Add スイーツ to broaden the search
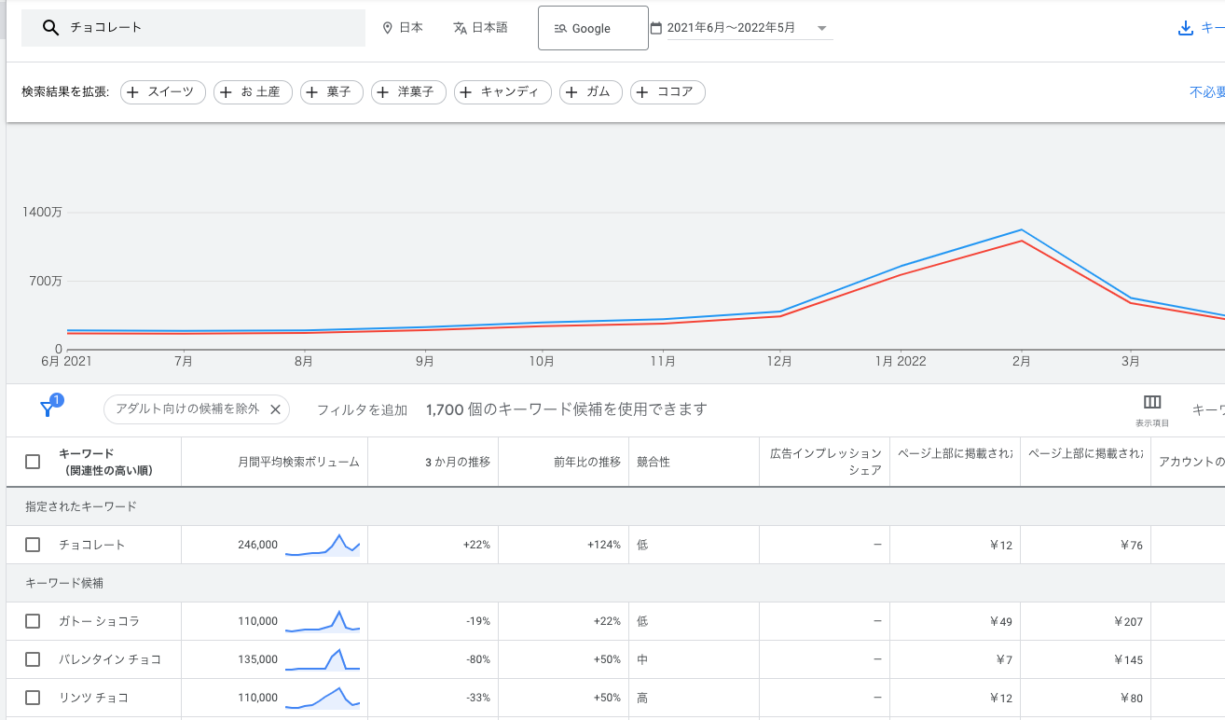The image size is (1225, 720). pyautogui.click(x=163, y=92)
